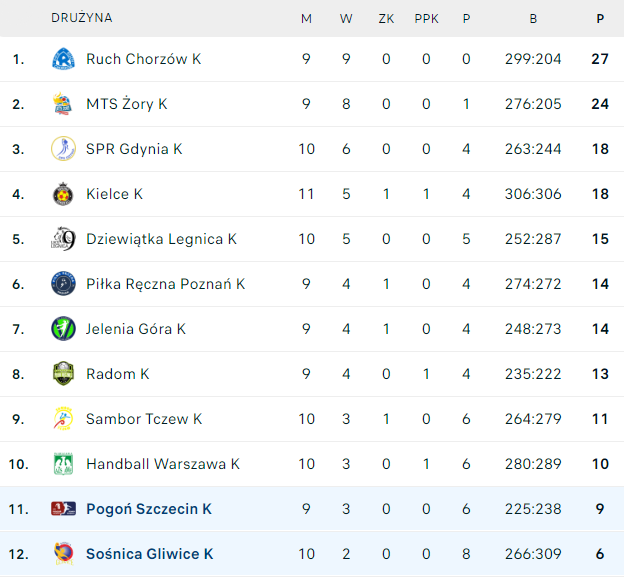Click the Handball Warszawa K logo
This screenshot has height=578, width=624.
pyautogui.click(x=63, y=464)
